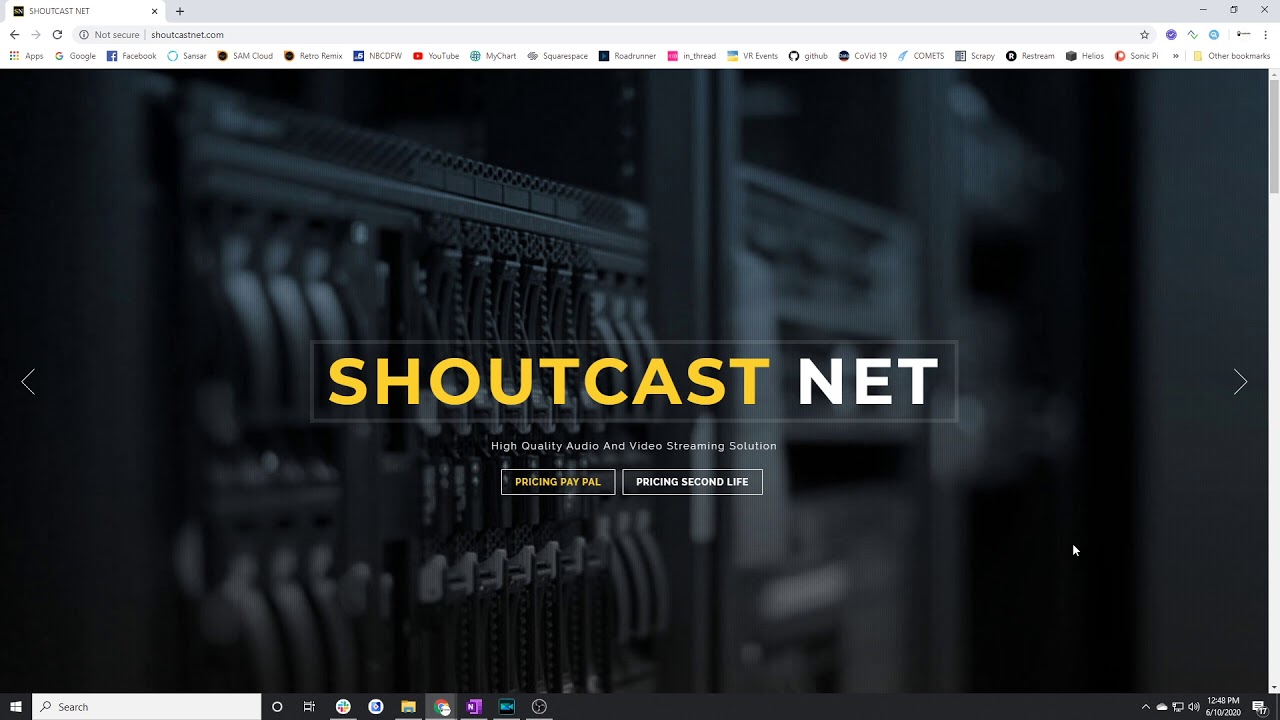Click the purple extension icon in toolbar
This screenshot has height=720, width=1280.
tap(1171, 34)
